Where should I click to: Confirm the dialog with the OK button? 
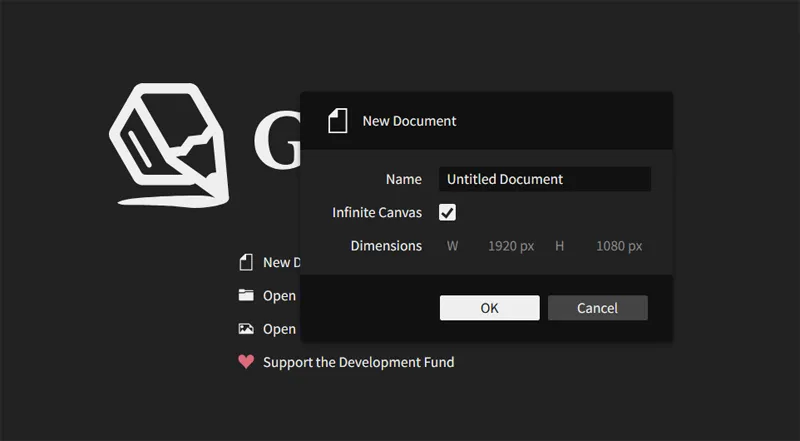tap(489, 308)
